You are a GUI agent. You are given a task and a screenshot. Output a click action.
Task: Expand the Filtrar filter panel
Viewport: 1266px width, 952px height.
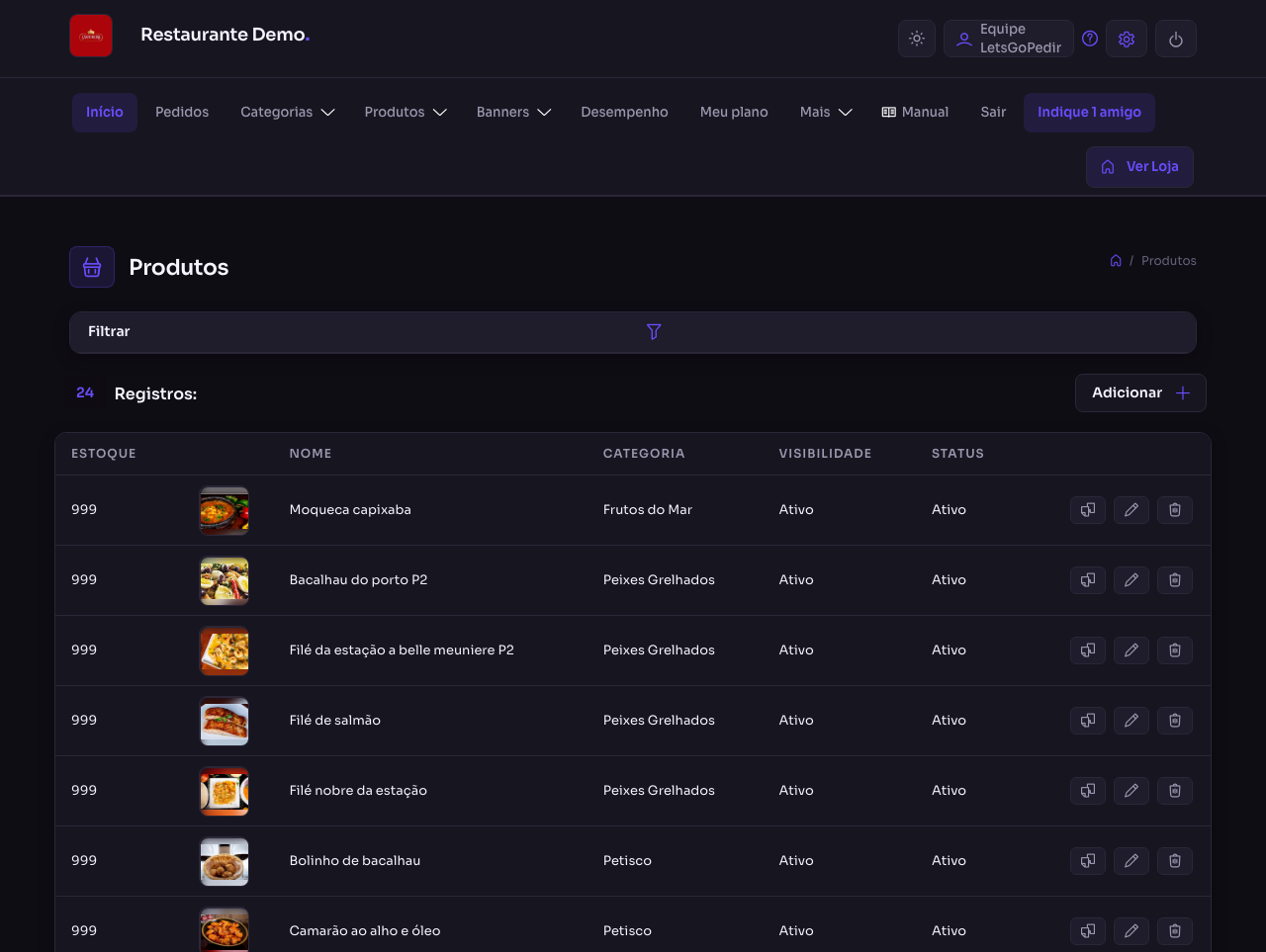point(633,332)
